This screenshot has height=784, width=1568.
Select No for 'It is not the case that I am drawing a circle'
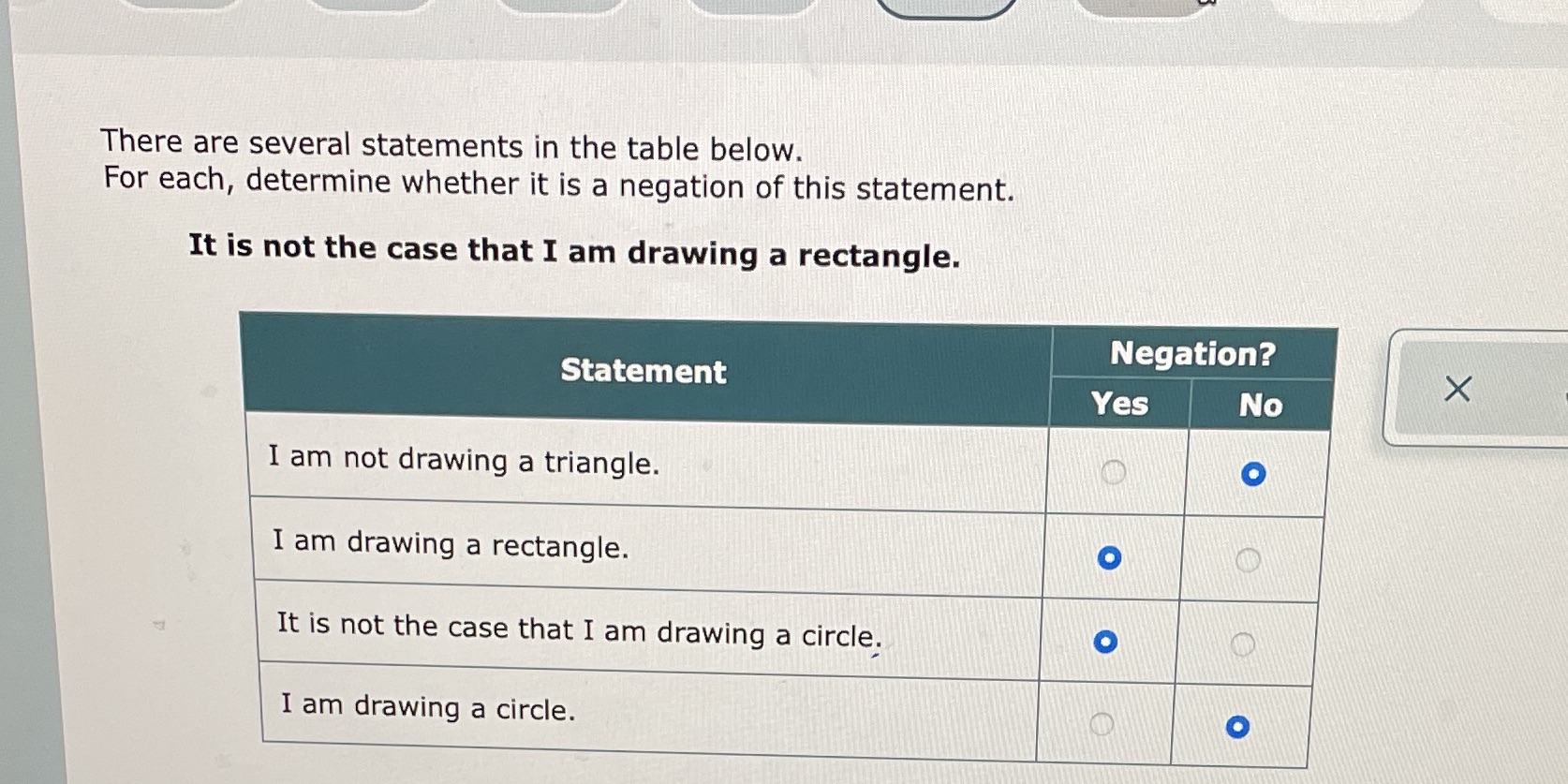pos(1241,642)
